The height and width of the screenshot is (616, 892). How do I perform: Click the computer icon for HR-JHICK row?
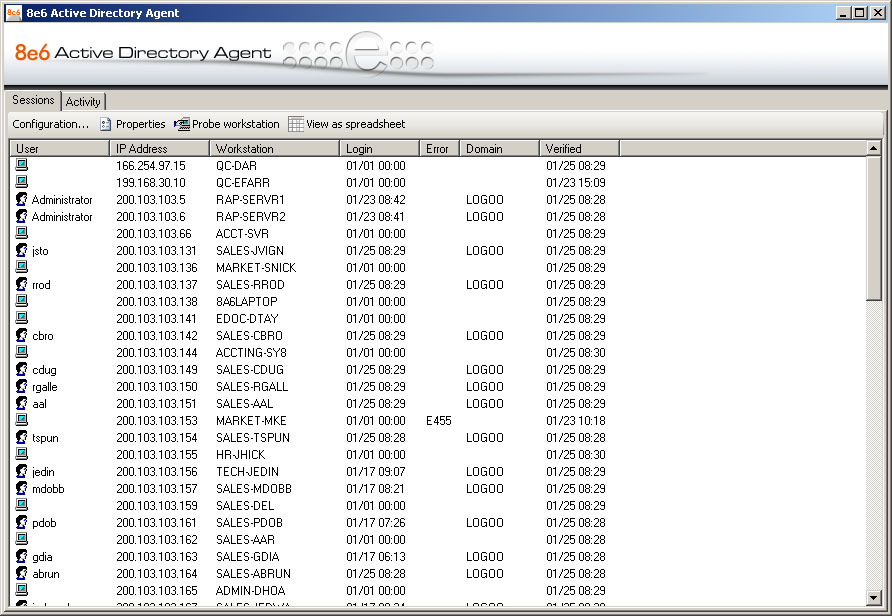tap(22, 454)
